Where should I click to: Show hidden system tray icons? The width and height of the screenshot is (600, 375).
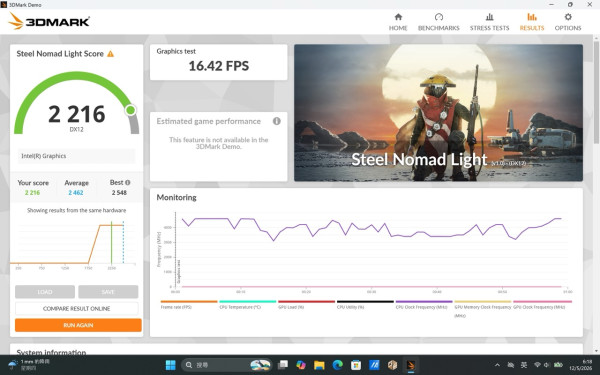(497, 365)
